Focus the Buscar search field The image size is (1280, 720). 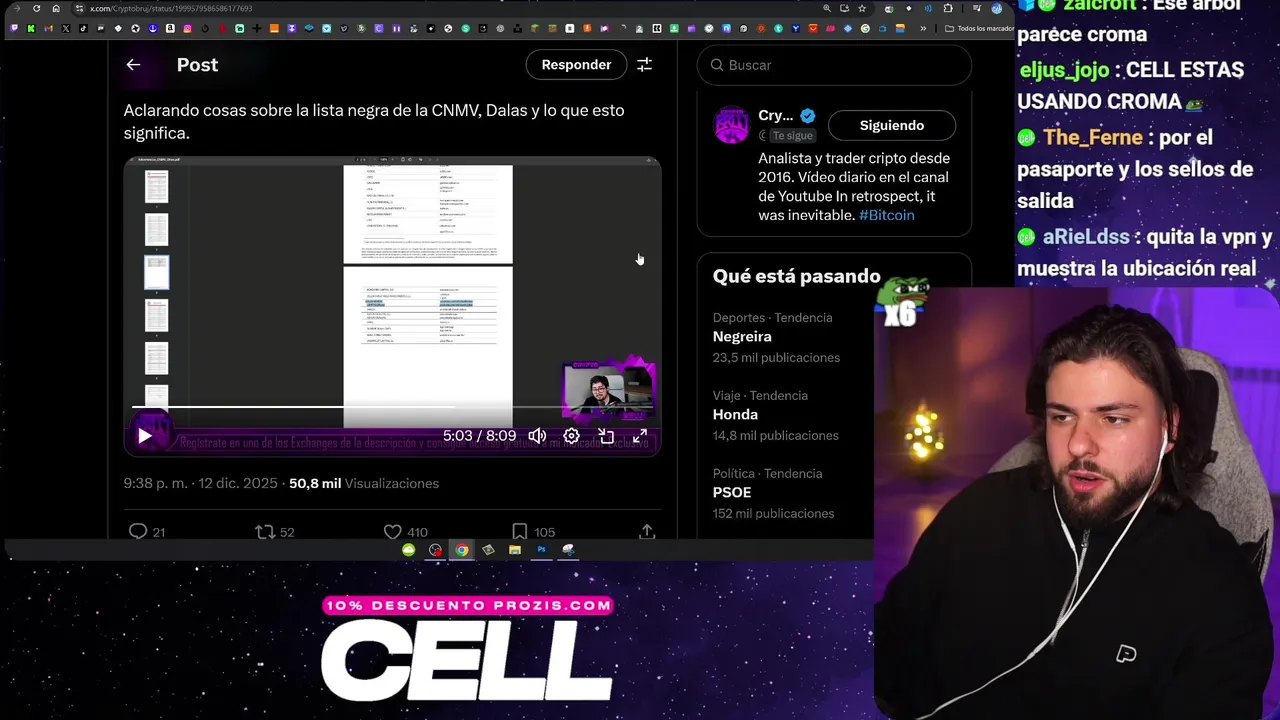point(834,65)
